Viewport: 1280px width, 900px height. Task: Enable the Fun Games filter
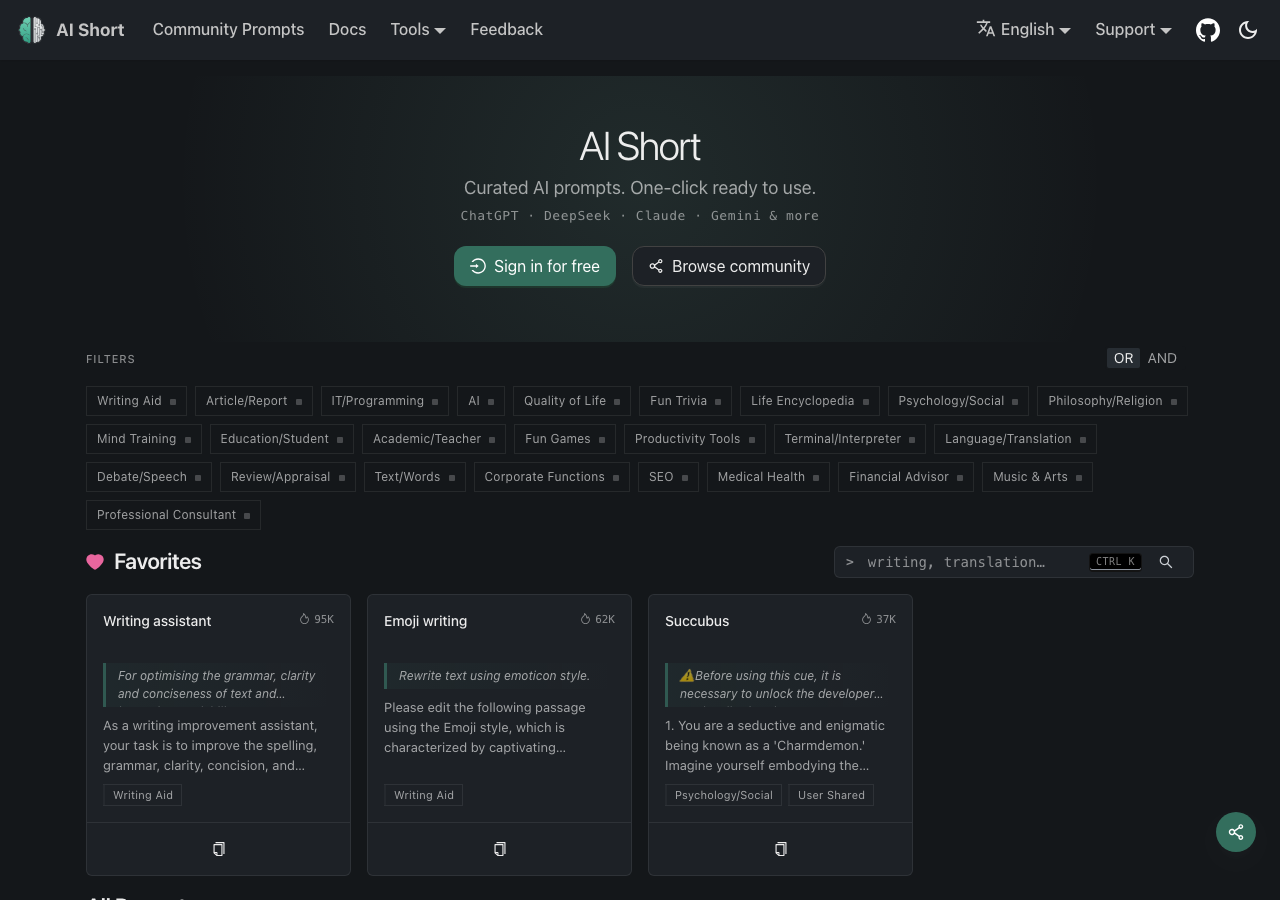point(565,439)
